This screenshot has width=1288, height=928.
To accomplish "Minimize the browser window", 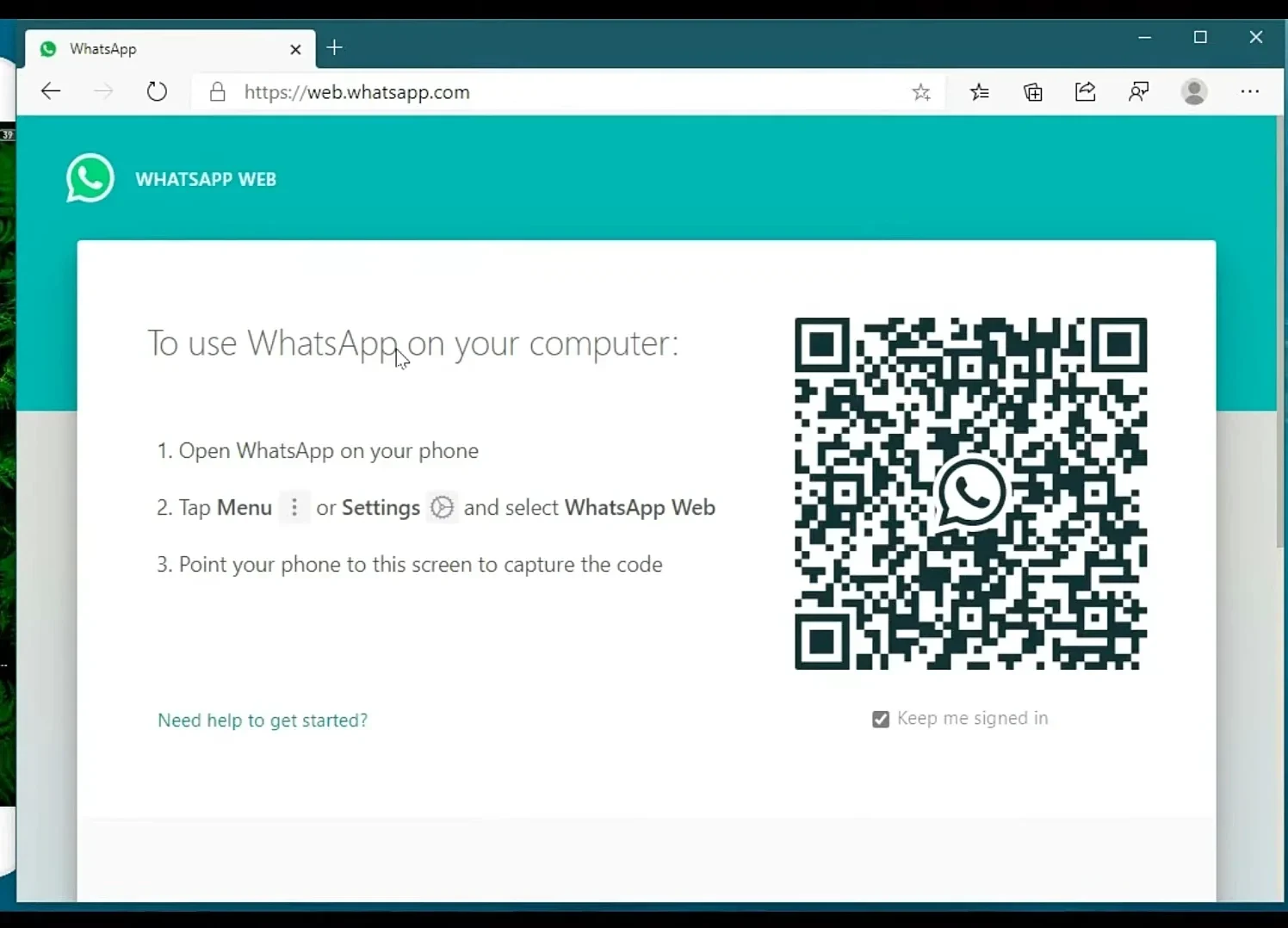I will tap(1145, 37).
